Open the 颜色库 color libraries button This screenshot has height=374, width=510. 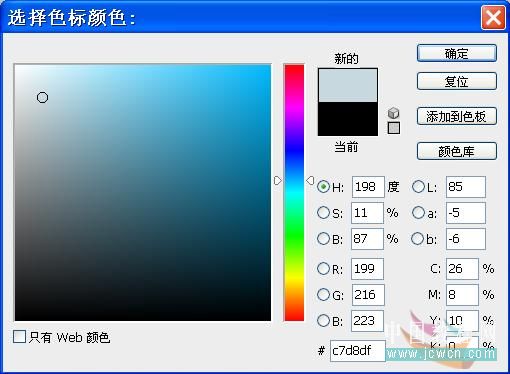(x=457, y=151)
